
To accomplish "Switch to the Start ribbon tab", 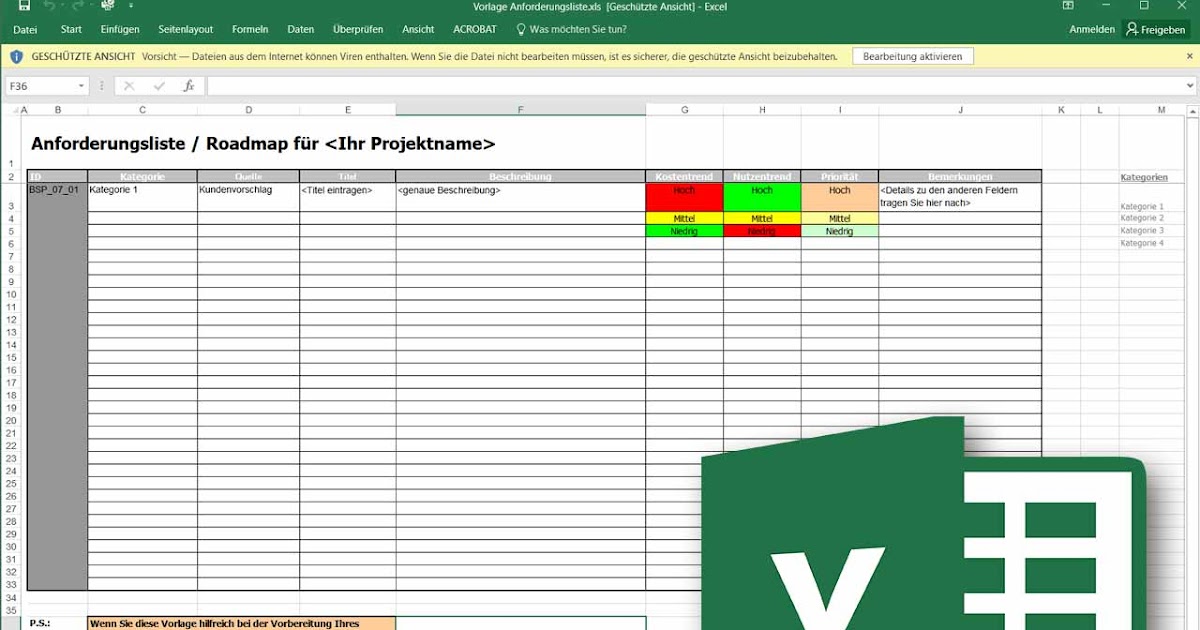I will pyautogui.click(x=71, y=29).
